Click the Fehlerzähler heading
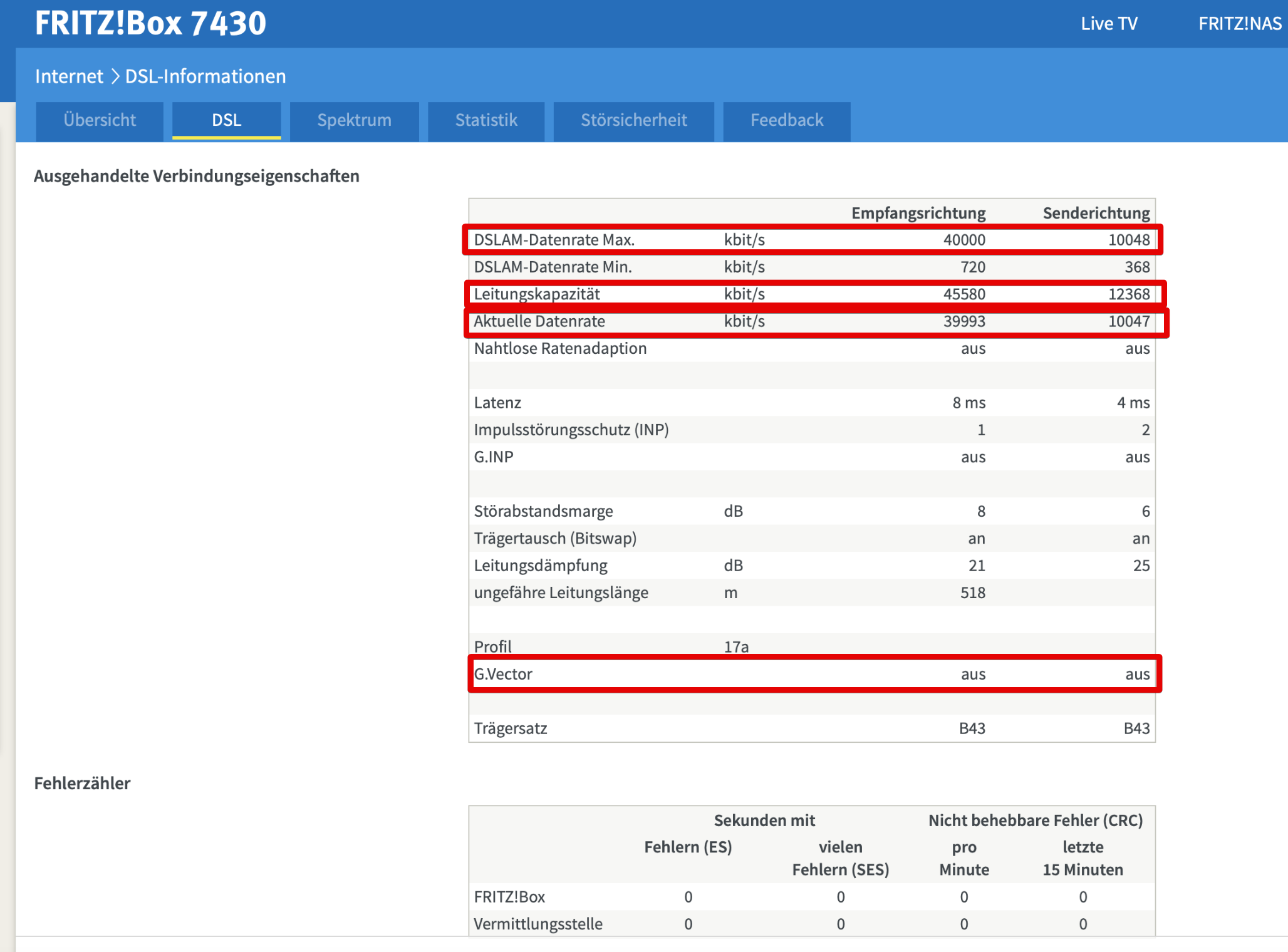The image size is (1288, 952). 82,784
